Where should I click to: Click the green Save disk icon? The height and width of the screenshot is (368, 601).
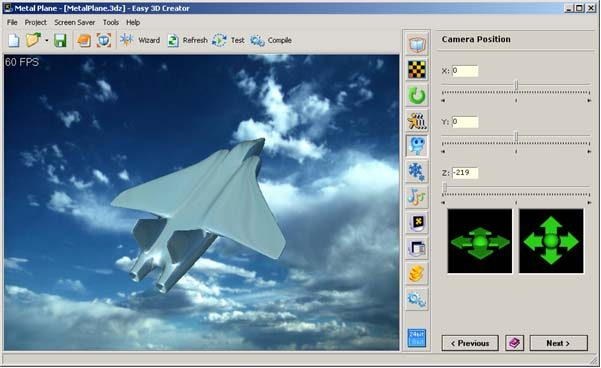pyautogui.click(x=60, y=40)
